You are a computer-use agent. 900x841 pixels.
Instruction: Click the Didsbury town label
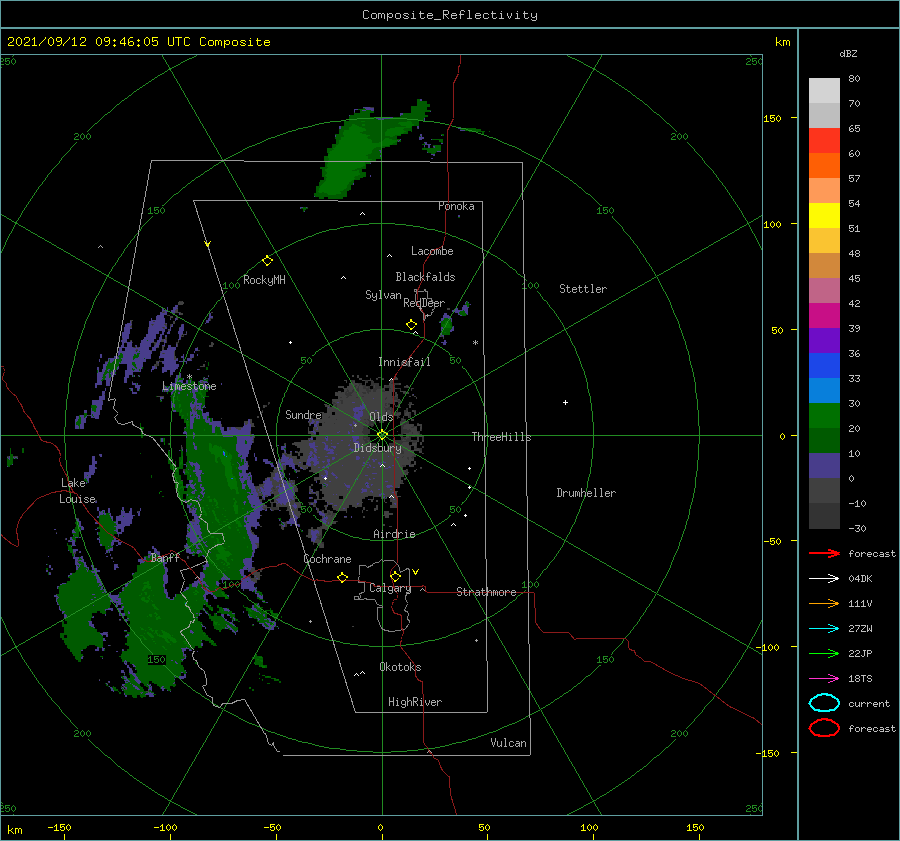click(x=377, y=448)
